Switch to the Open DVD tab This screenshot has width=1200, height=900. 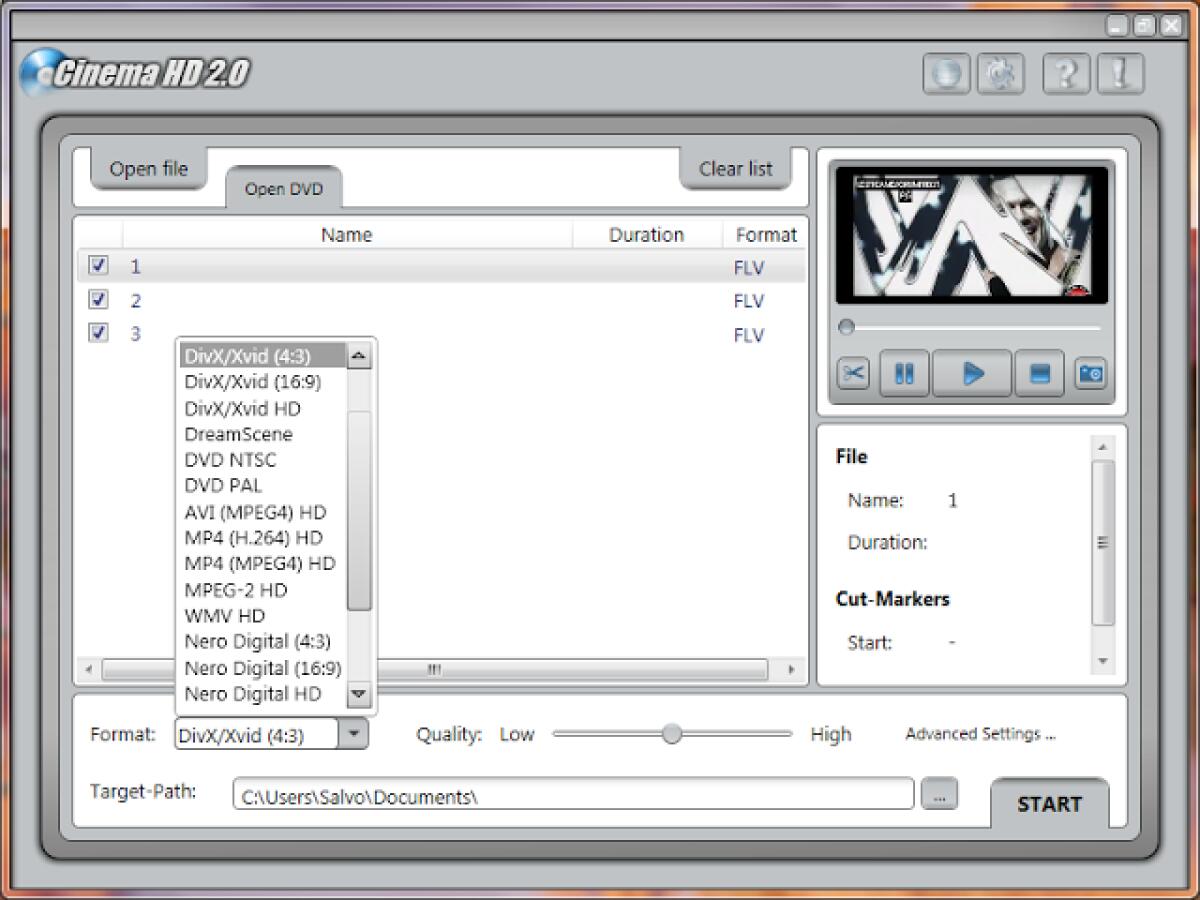[283, 190]
